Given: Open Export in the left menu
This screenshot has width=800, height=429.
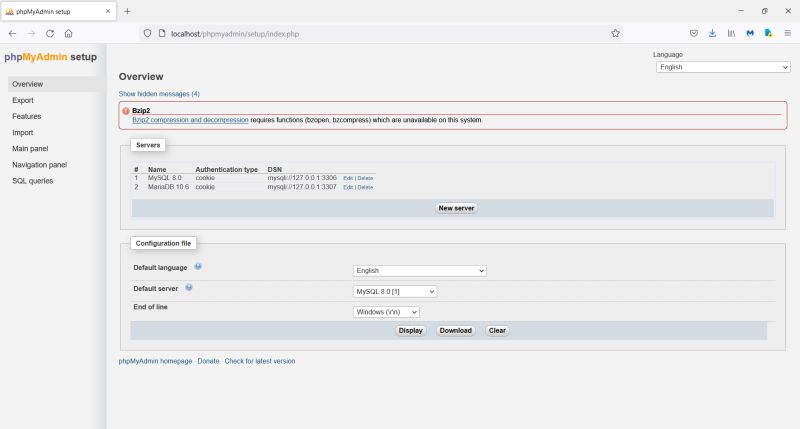Looking at the screenshot, I should coord(23,100).
